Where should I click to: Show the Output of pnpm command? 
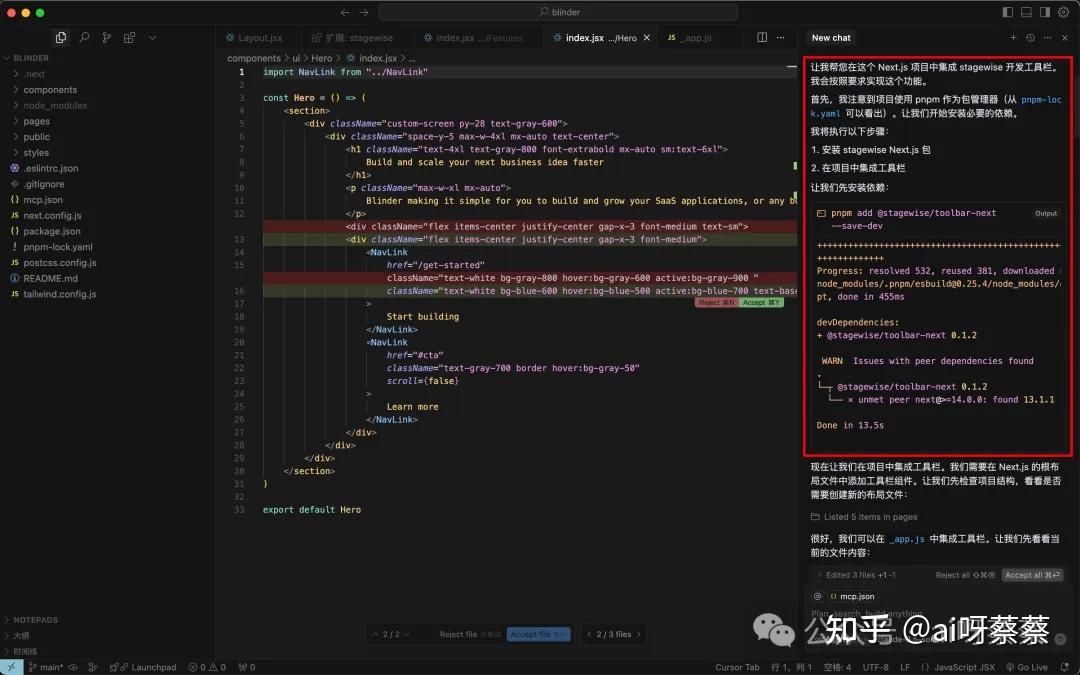tap(1046, 214)
